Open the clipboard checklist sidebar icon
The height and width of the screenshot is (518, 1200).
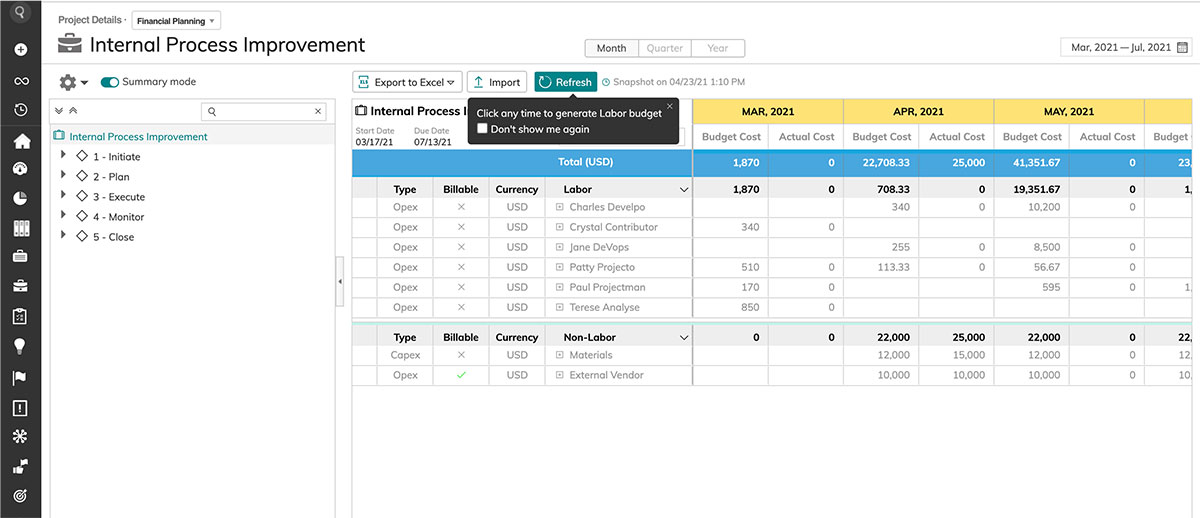pyautogui.click(x=20, y=316)
